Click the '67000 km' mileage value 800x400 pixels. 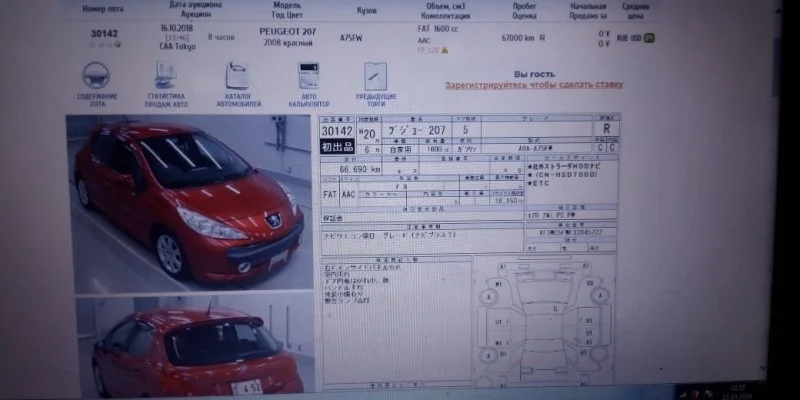(x=519, y=38)
